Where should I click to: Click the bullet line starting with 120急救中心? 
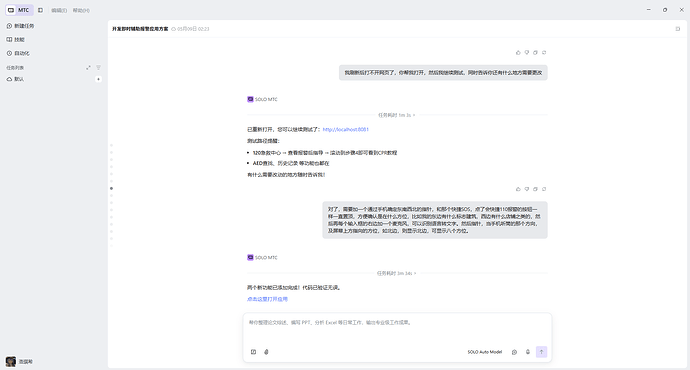tap(325, 153)
